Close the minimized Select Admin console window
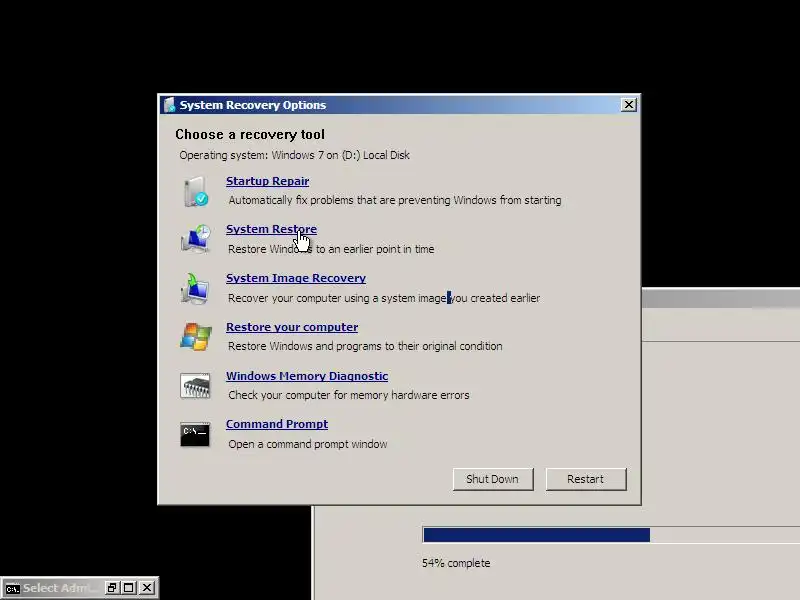The width and height of the screenshot is (800, 600). point(147,588)
